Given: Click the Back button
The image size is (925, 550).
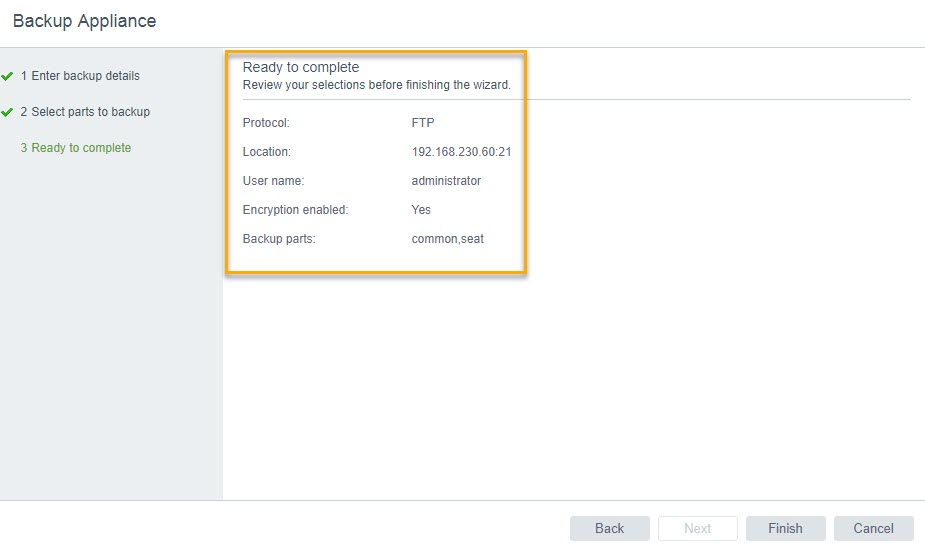Looking at the screenshot, I should point(609,528).
